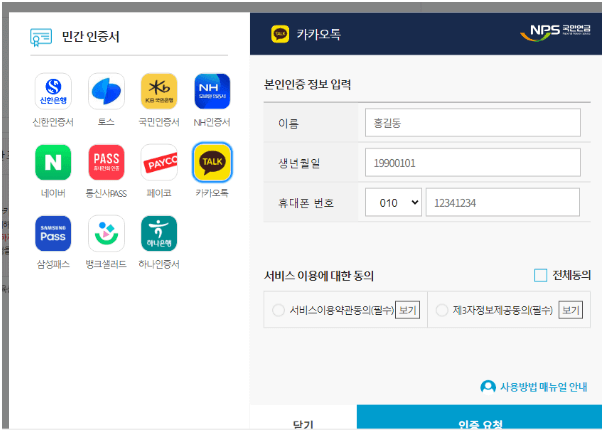This screenshot has width=611, height=445.
Task: Click the 뱅크샐러드 label text
Action: point(106,264)
